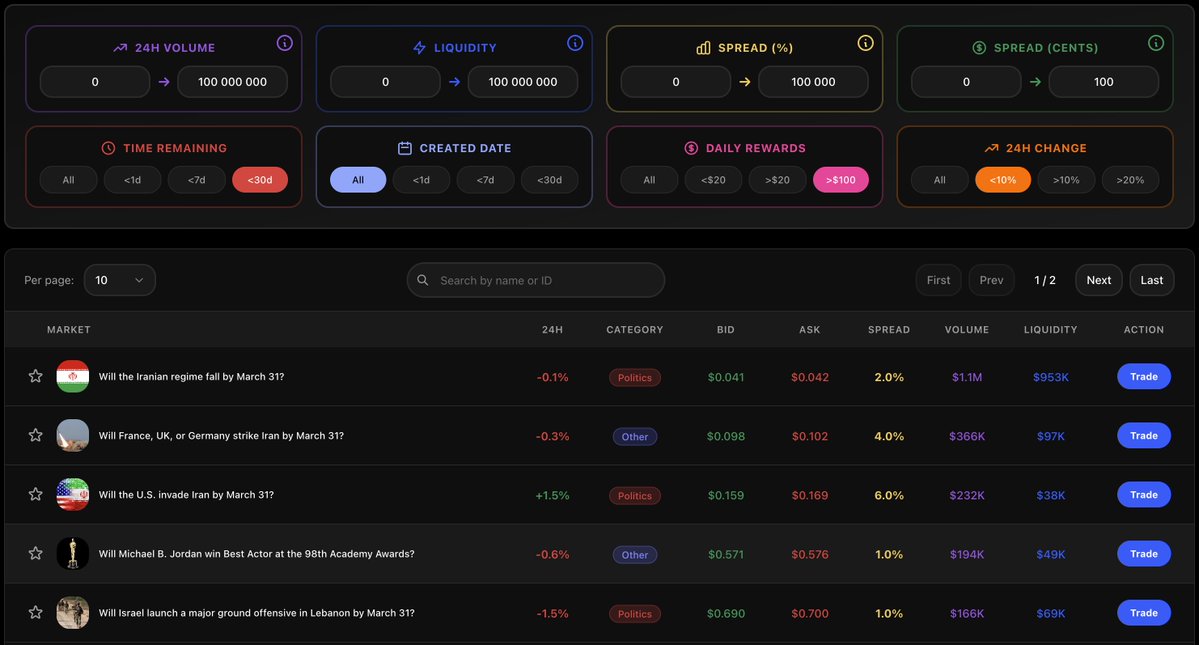Select the >$100 Daily Rewards filter
Image resolution: width=1199 pixels, height=645 pixels.
(x=841, y=180)
